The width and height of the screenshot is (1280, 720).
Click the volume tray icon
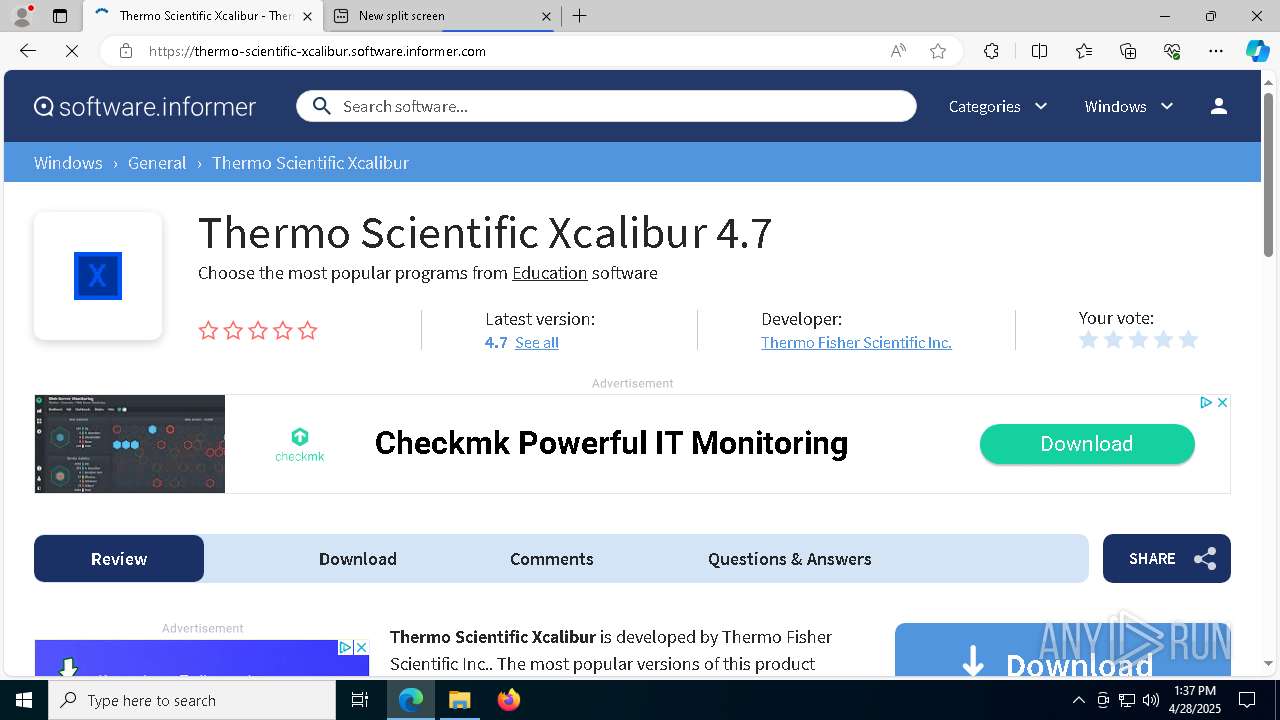point(1150,700)
